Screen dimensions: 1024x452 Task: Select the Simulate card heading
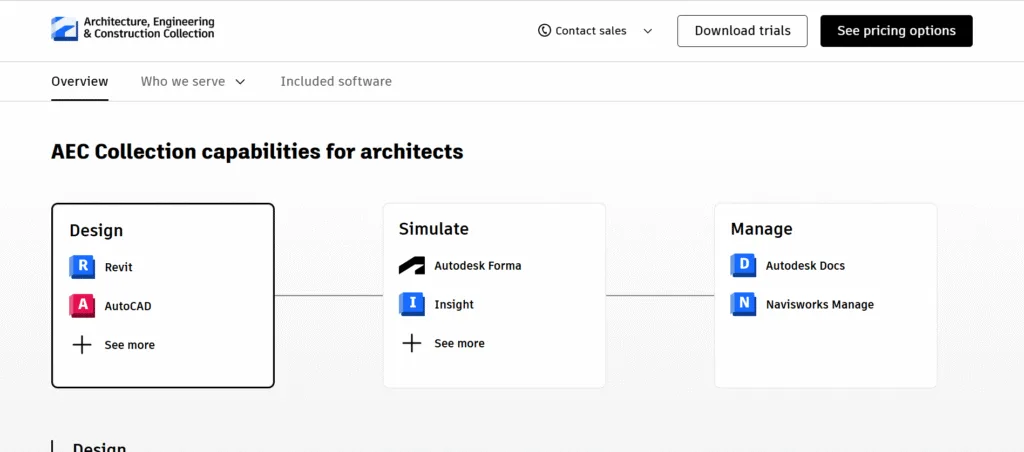tap(434, 229)
